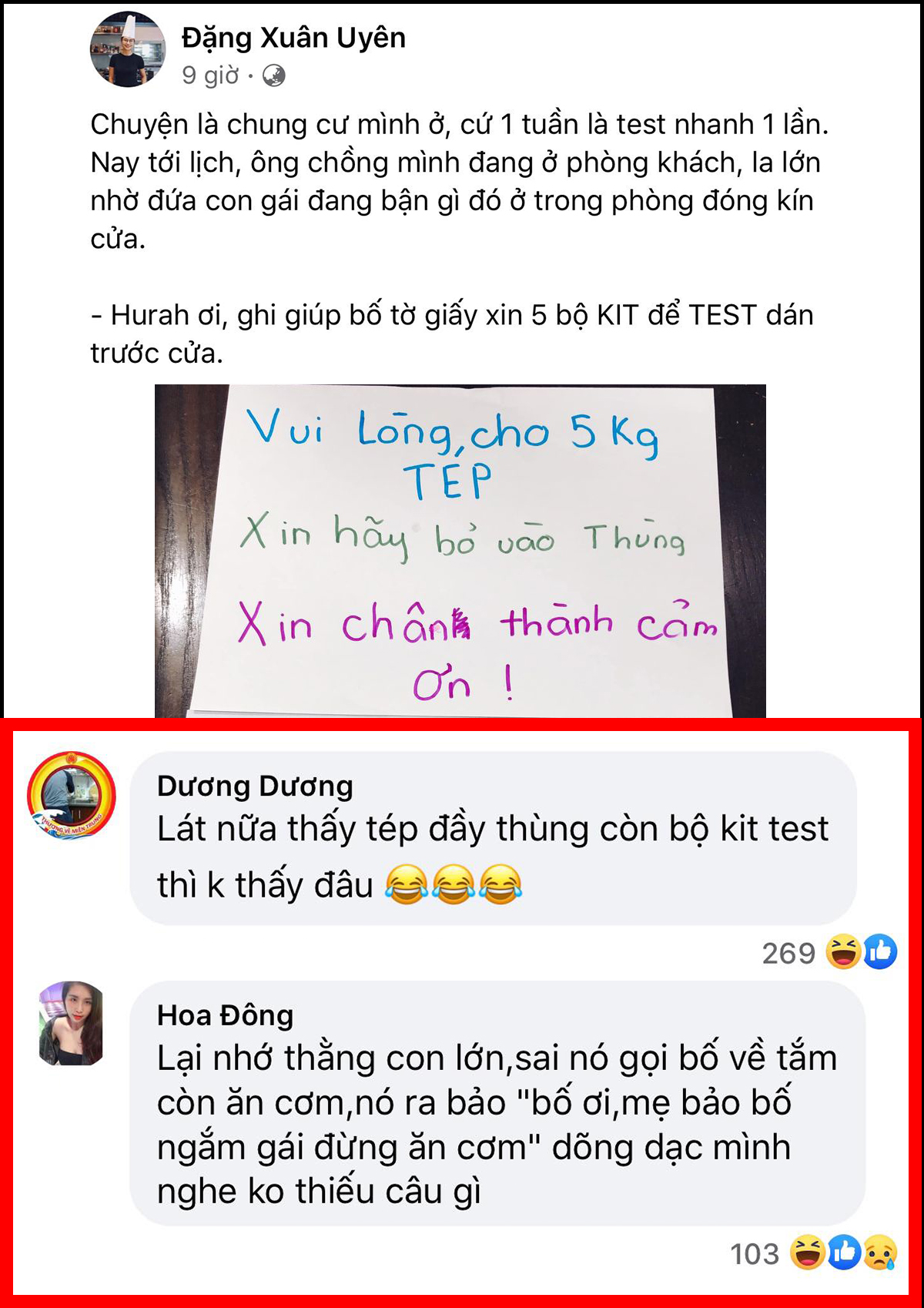
Task: Open the handwritten note photo
Action: tap(460, 551)
